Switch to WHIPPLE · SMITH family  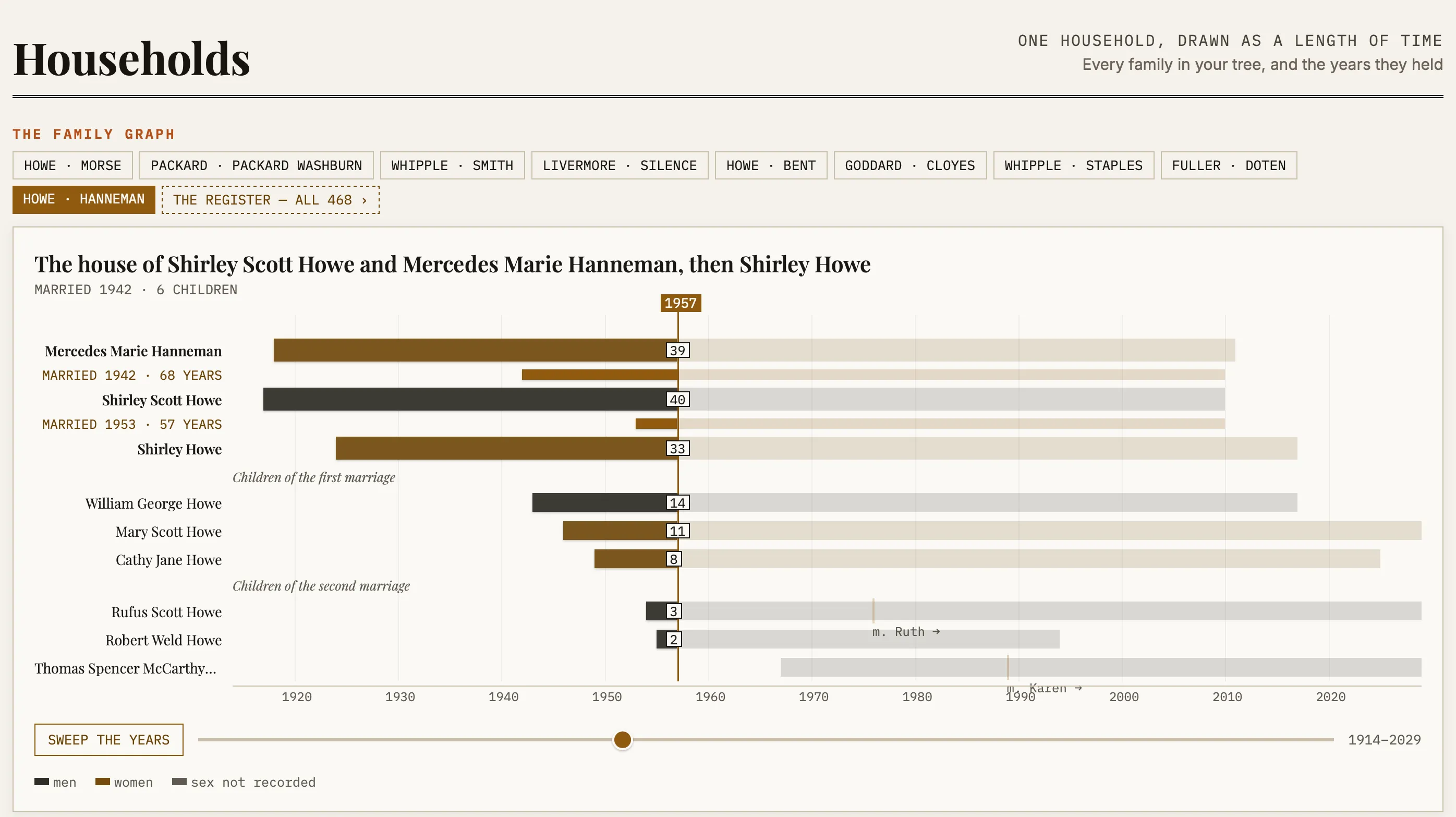point(452,166)
